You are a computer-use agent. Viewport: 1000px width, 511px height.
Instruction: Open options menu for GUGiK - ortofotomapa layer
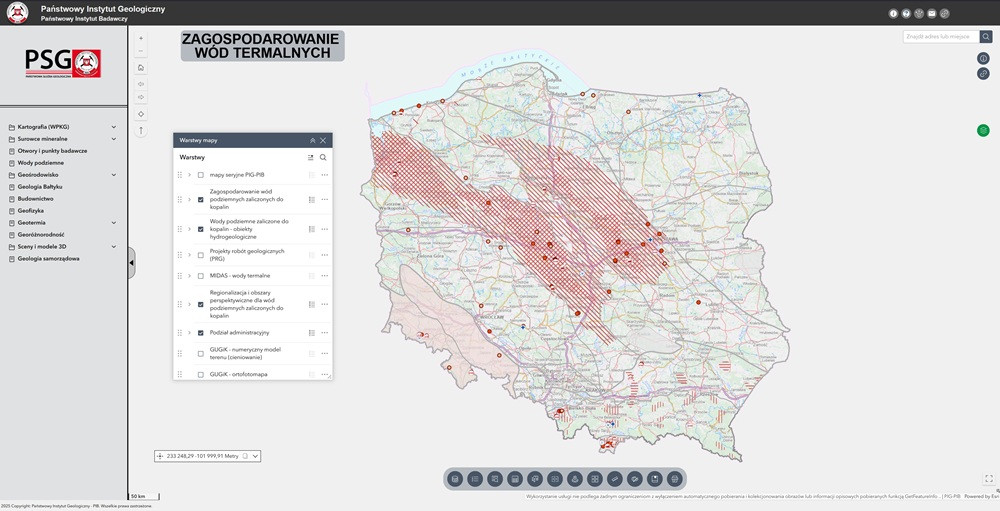(325, 374)
